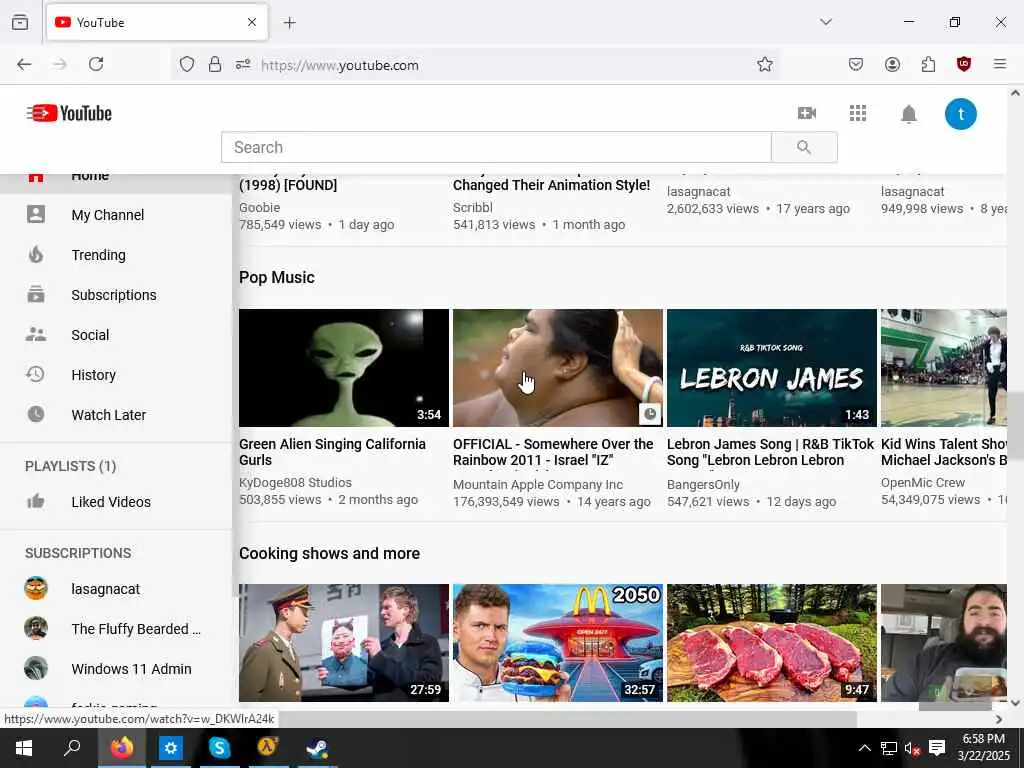Open Skype from the taskbar
Screen dimensions: 1024x768
pyautogui.click(x=219, y=748)
